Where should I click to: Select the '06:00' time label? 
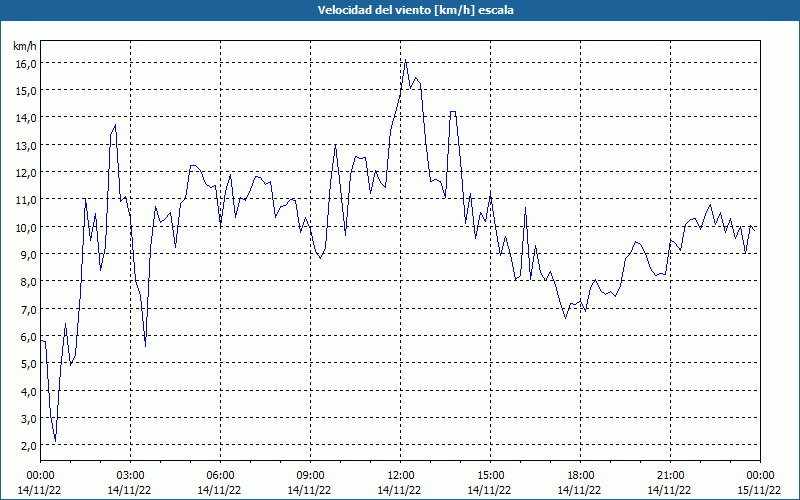pos(220,476)
